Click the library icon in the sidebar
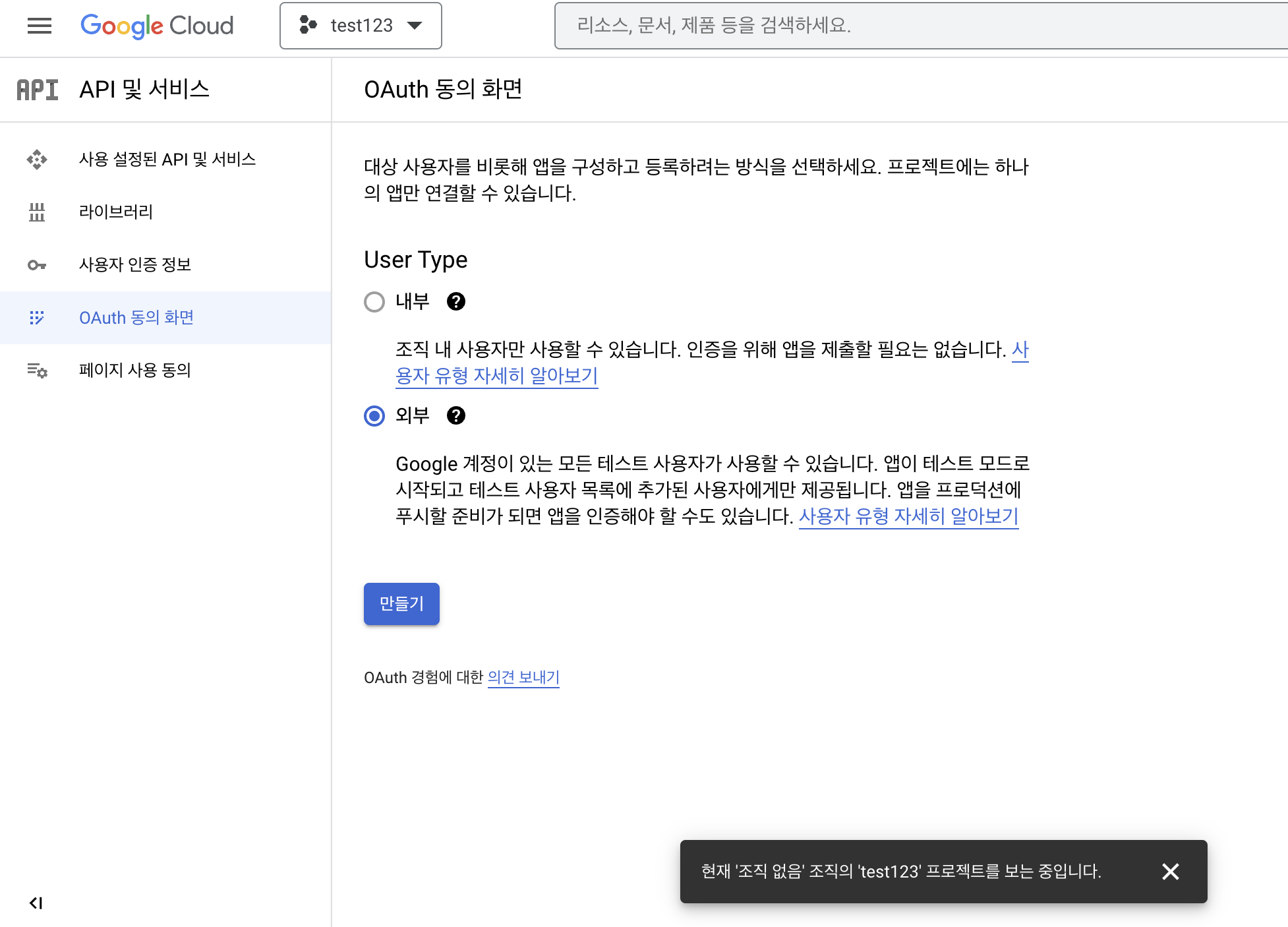The width and height of the screenshot is (1288, 927). point(37,212)
